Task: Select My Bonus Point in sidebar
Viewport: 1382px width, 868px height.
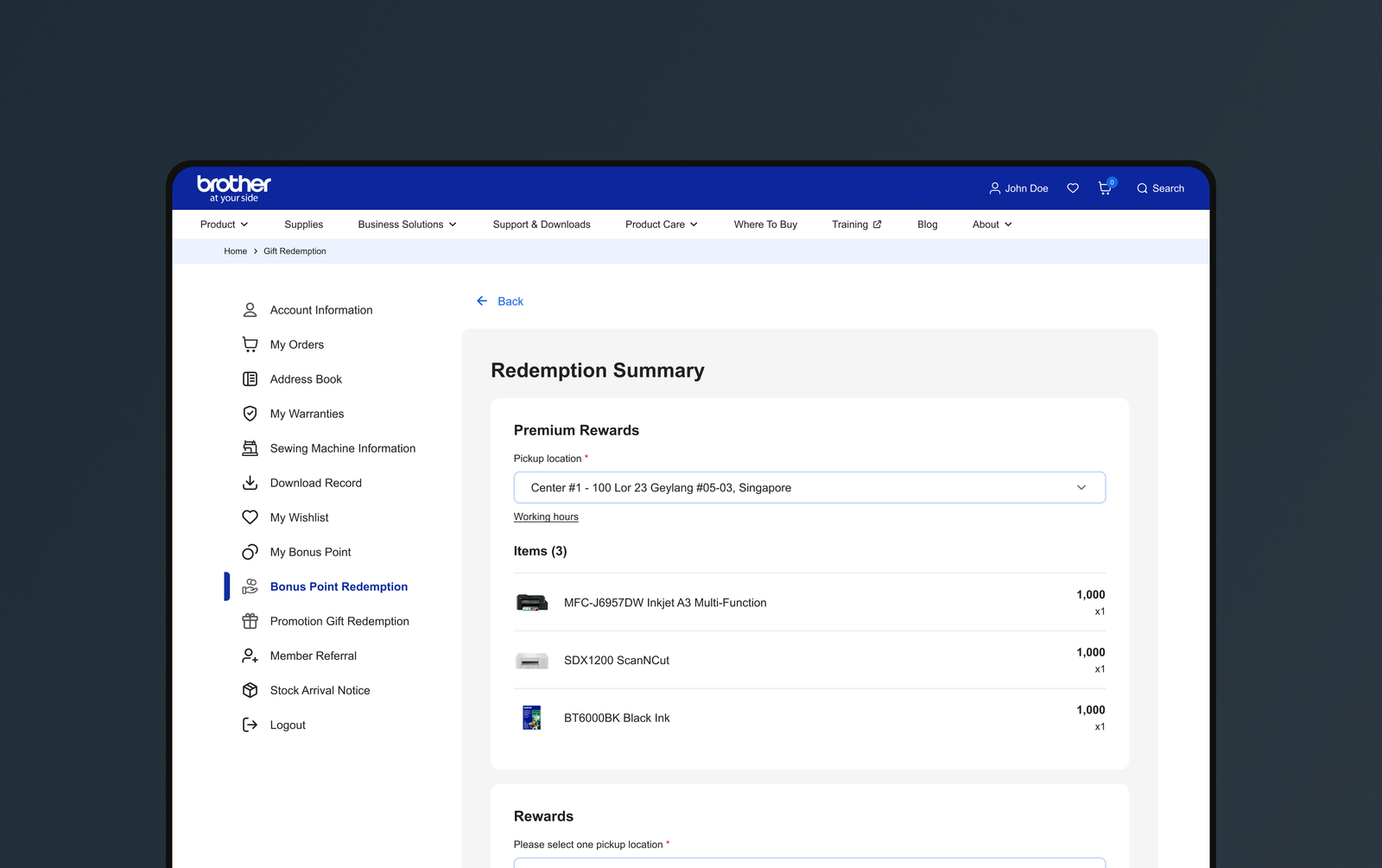Action: point(310,552)
